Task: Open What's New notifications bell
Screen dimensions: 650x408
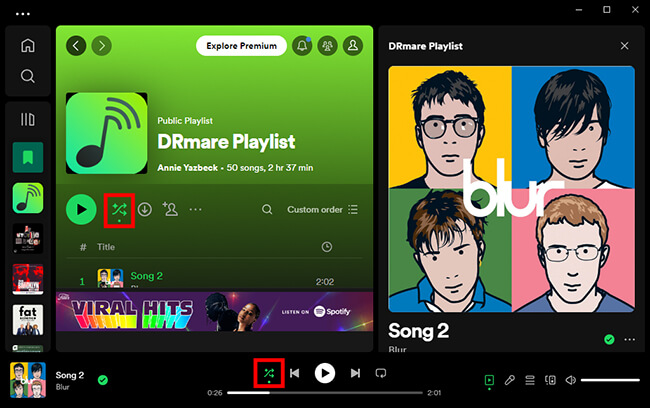Action: pyautogui.click(x=302, y=46)
